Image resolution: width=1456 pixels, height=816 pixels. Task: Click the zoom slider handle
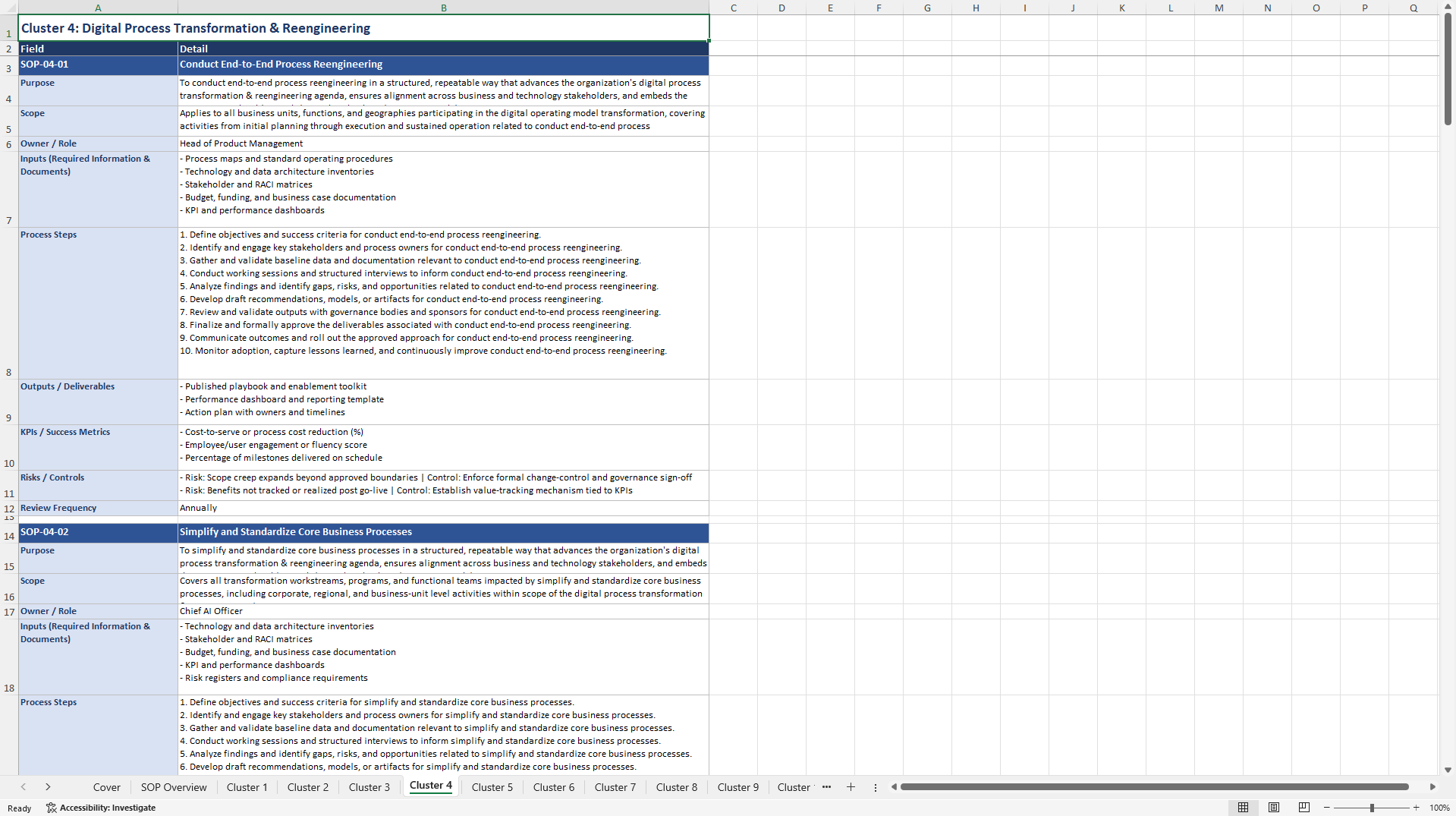[x=1372, y=808]
